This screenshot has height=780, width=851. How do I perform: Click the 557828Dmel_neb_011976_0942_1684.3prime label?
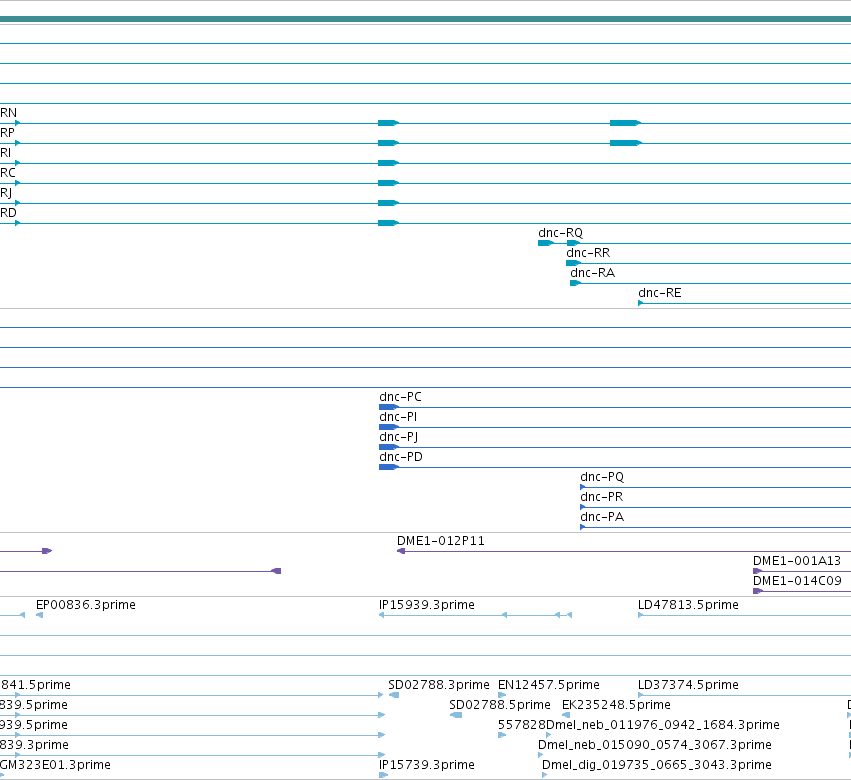click(638, 725)
